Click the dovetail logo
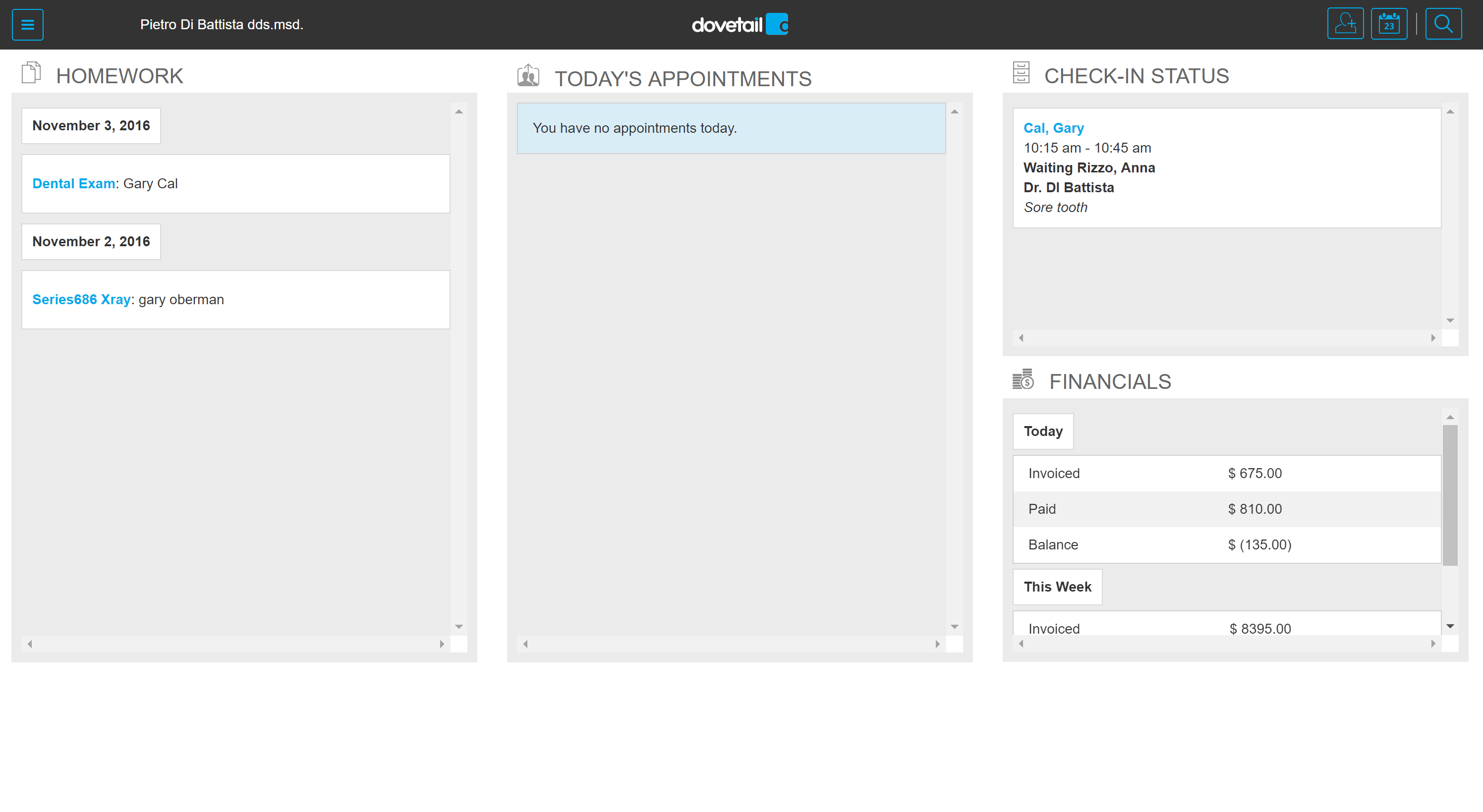This screenshot has width=1483, height=812. tap(739, 25)
